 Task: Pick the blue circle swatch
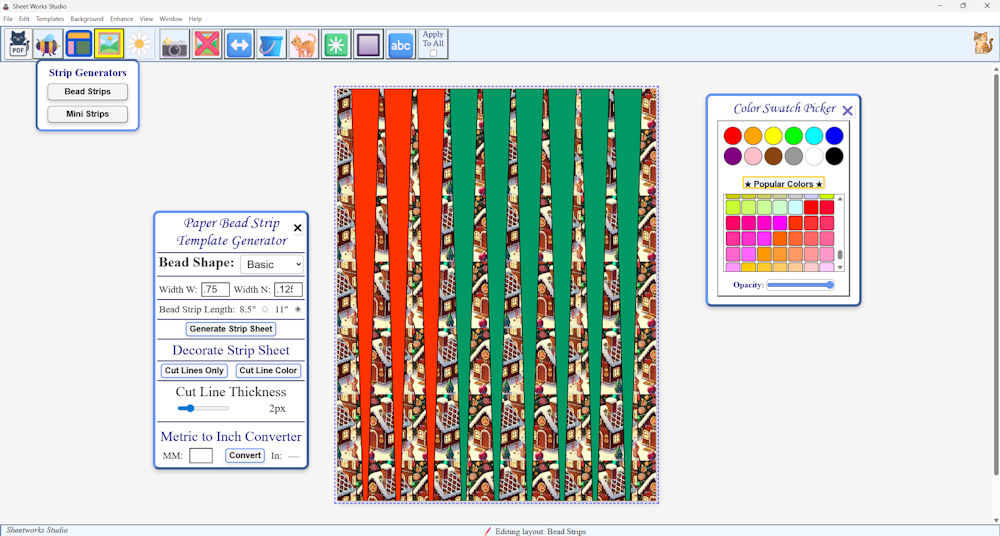pyautogui.click(x=834, y=136)
